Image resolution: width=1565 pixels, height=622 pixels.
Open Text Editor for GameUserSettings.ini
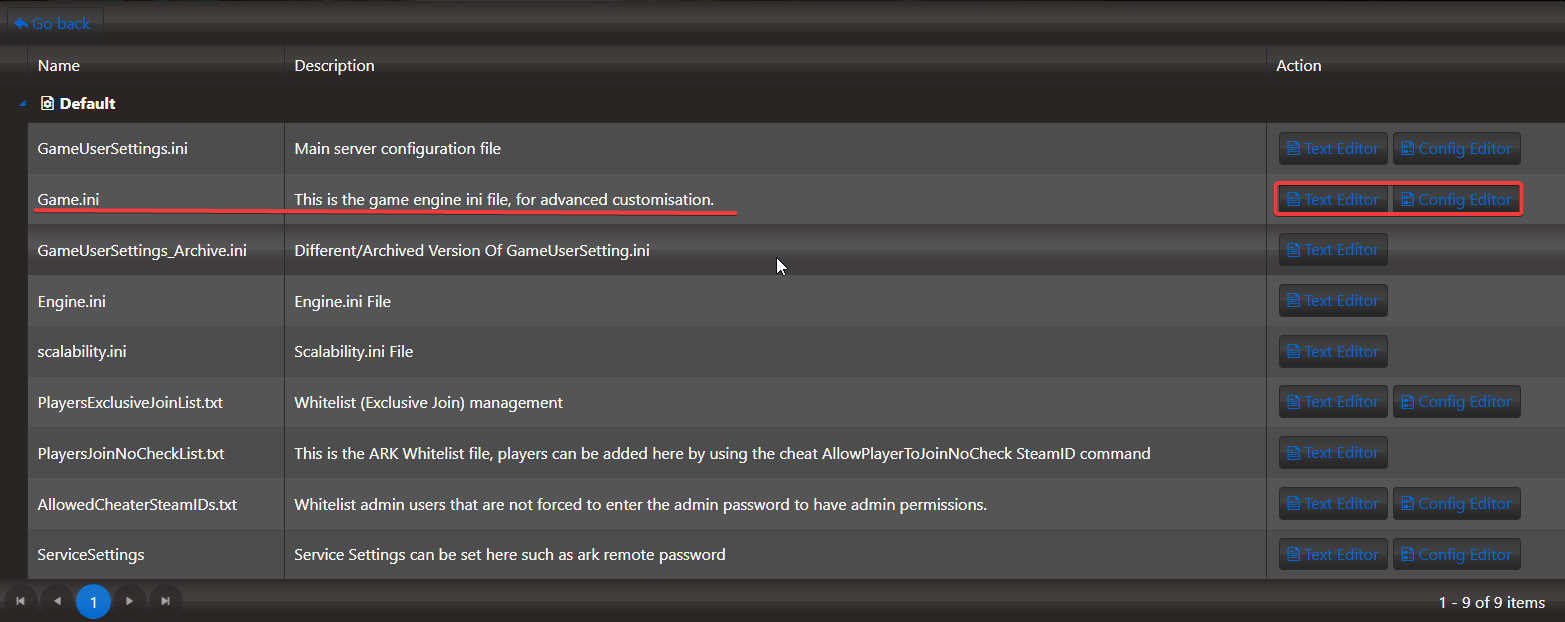coord(1333,149)
